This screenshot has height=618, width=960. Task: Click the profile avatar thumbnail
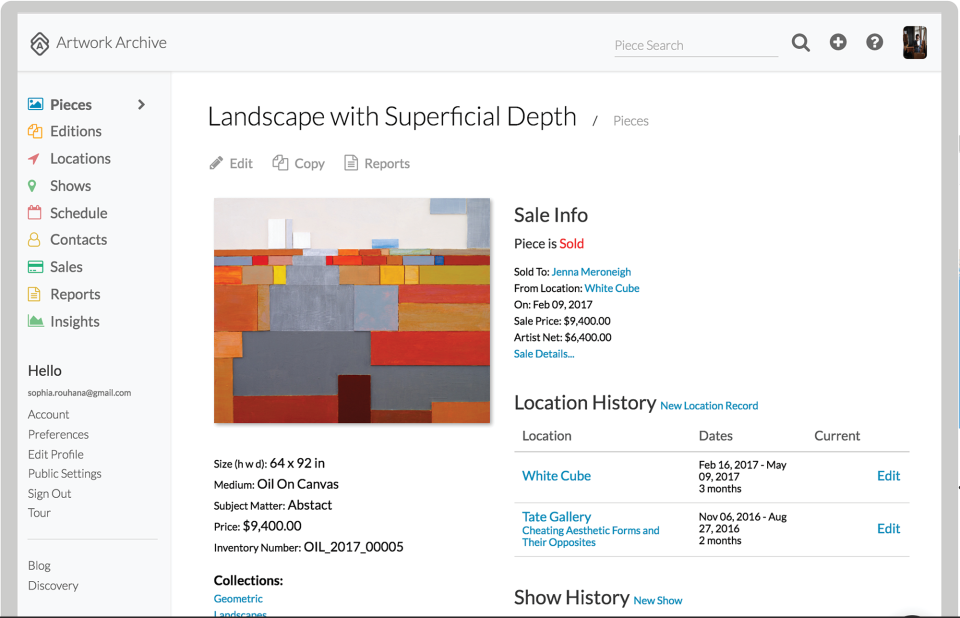pyautogui.click(x=915, y=43)
